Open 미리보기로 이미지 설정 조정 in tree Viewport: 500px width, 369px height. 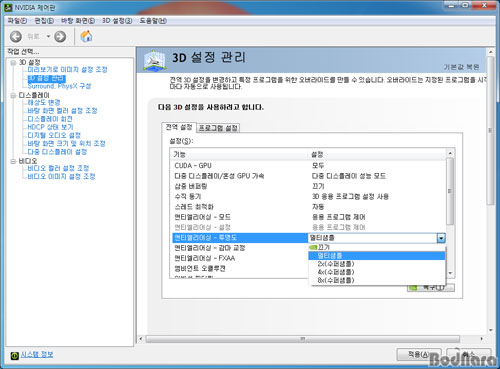(67, 70)
